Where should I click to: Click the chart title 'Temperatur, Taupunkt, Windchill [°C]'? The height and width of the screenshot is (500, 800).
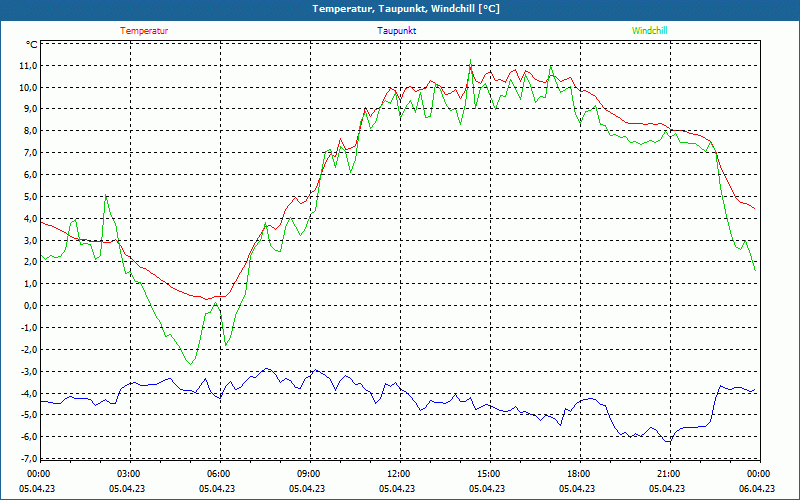coord(406,9)
